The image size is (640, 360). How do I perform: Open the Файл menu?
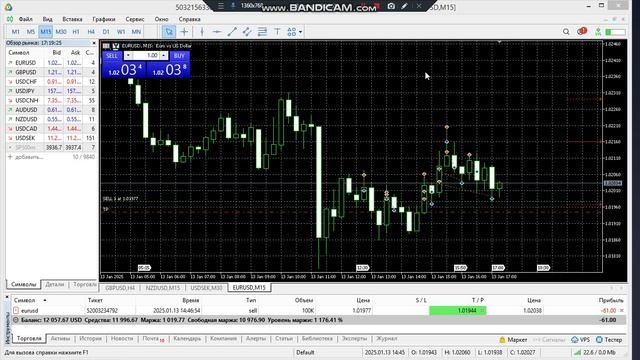tap(25, 19)
